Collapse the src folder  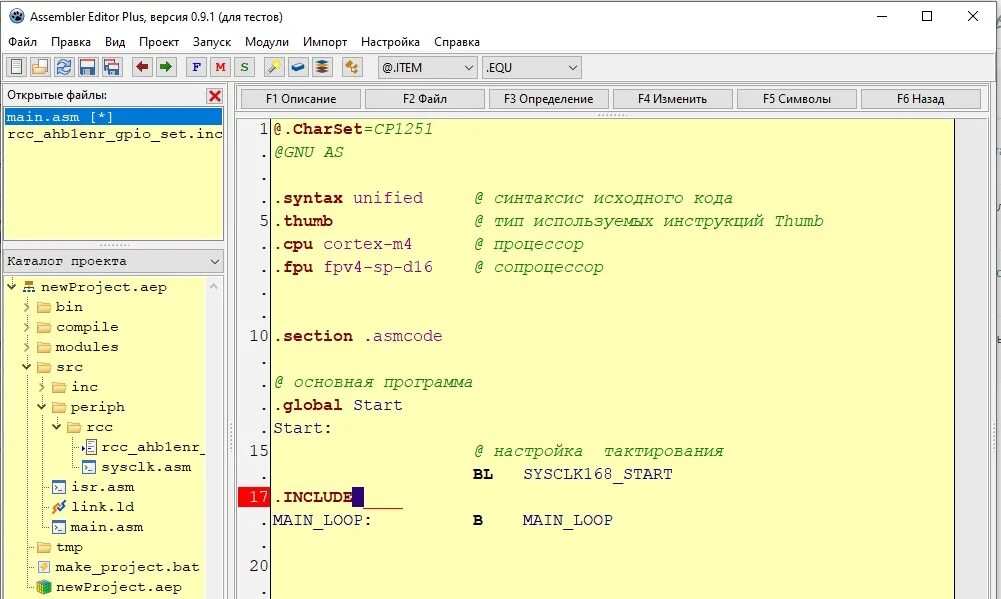(x=26, y=367)
